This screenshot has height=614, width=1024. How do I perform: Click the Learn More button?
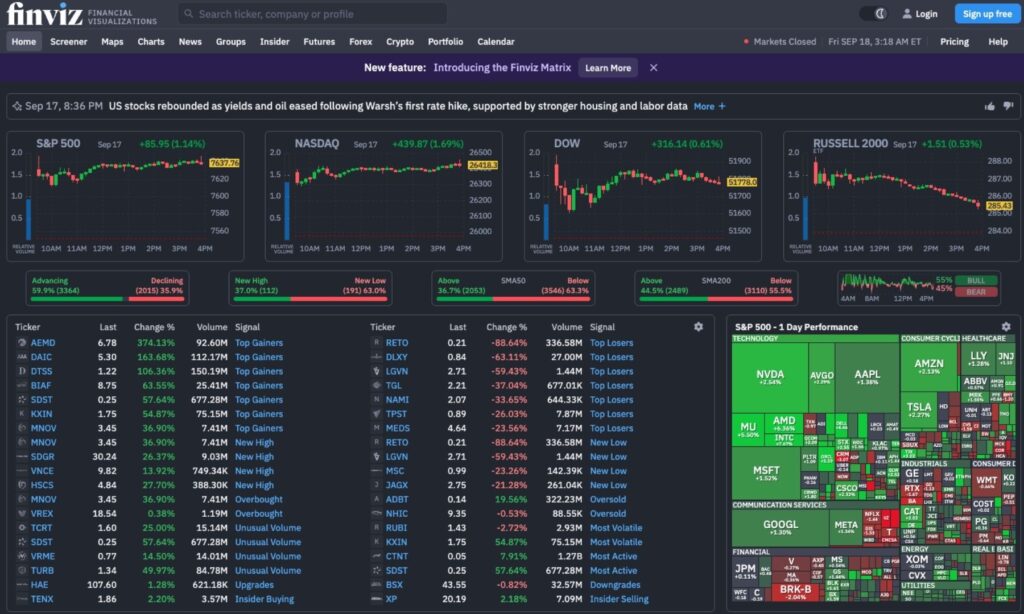point(608,67)
